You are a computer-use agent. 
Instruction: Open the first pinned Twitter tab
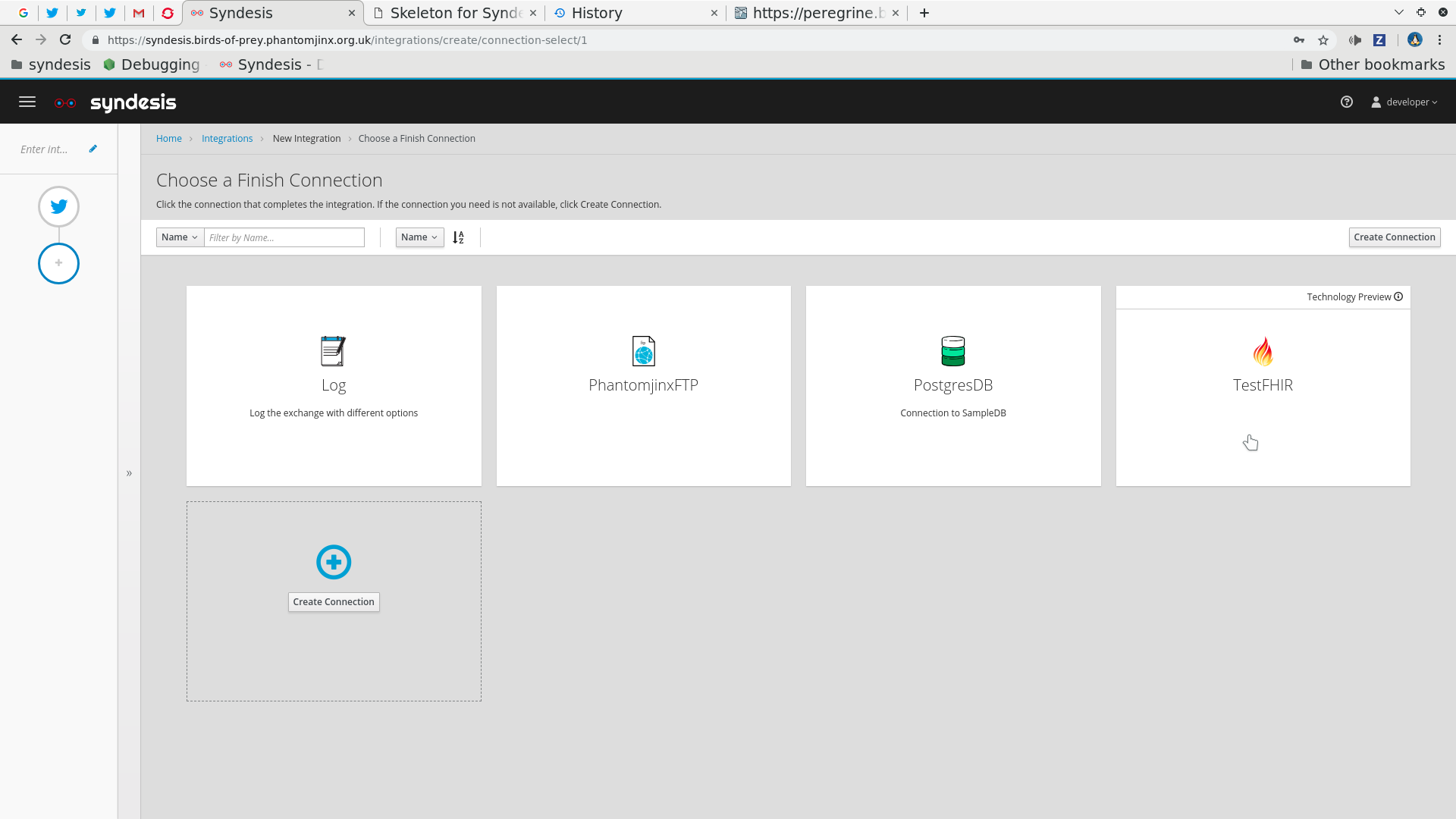pos(52,13)
